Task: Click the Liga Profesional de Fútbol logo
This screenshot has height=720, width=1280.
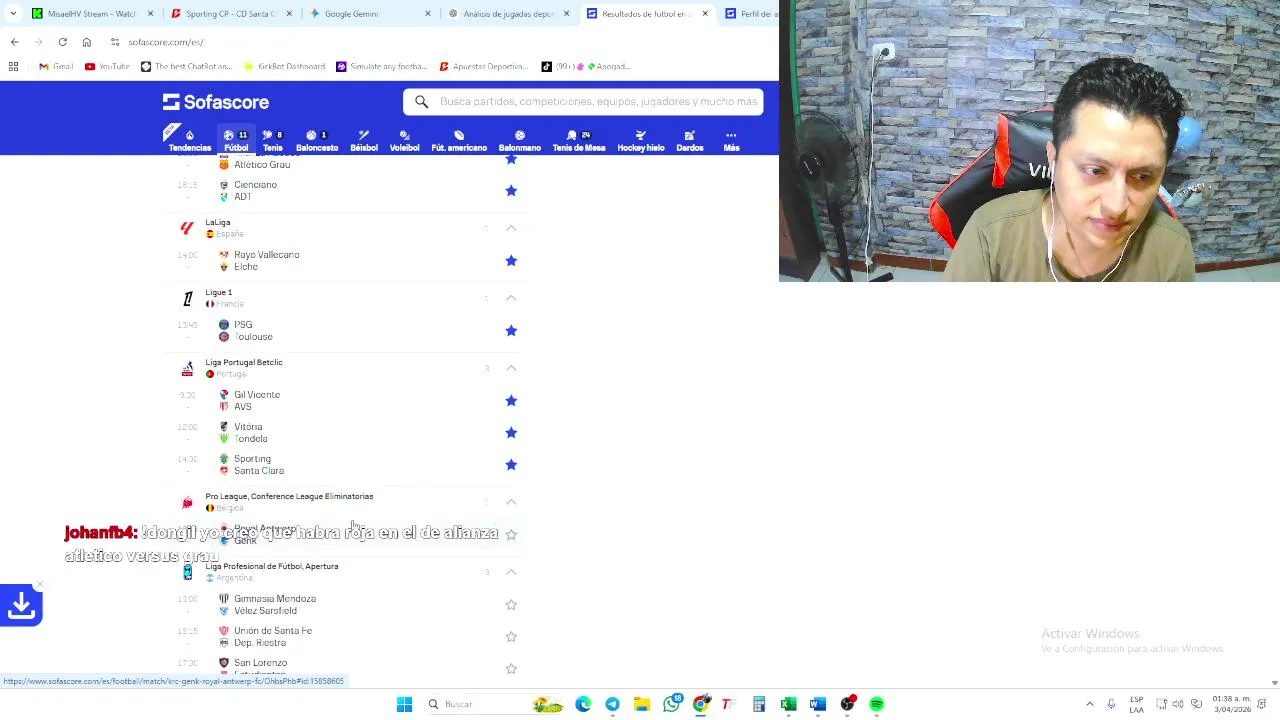Action: click(x=187, y=572)
